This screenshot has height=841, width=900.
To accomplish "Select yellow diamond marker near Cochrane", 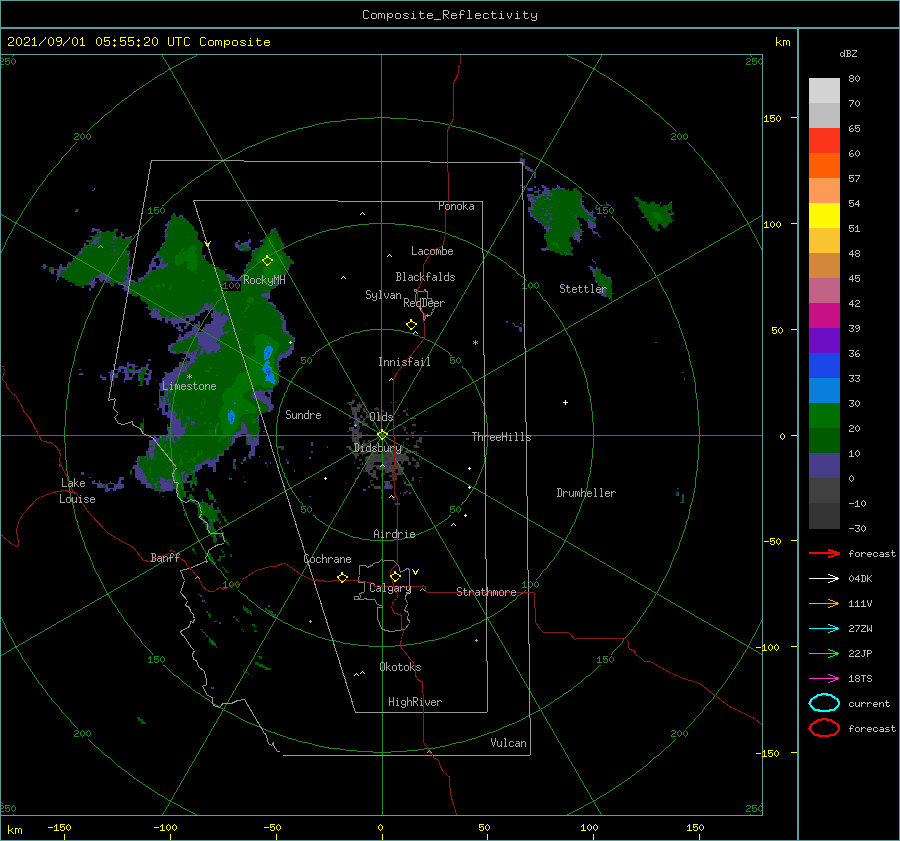I will pos(343,578).
